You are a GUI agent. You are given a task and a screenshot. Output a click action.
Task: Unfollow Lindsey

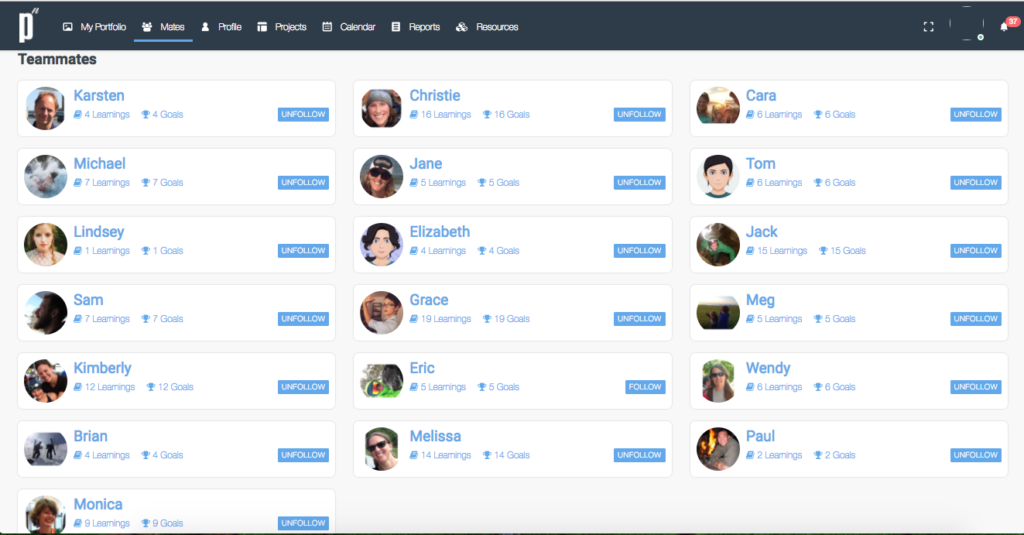tap(303, 250)
